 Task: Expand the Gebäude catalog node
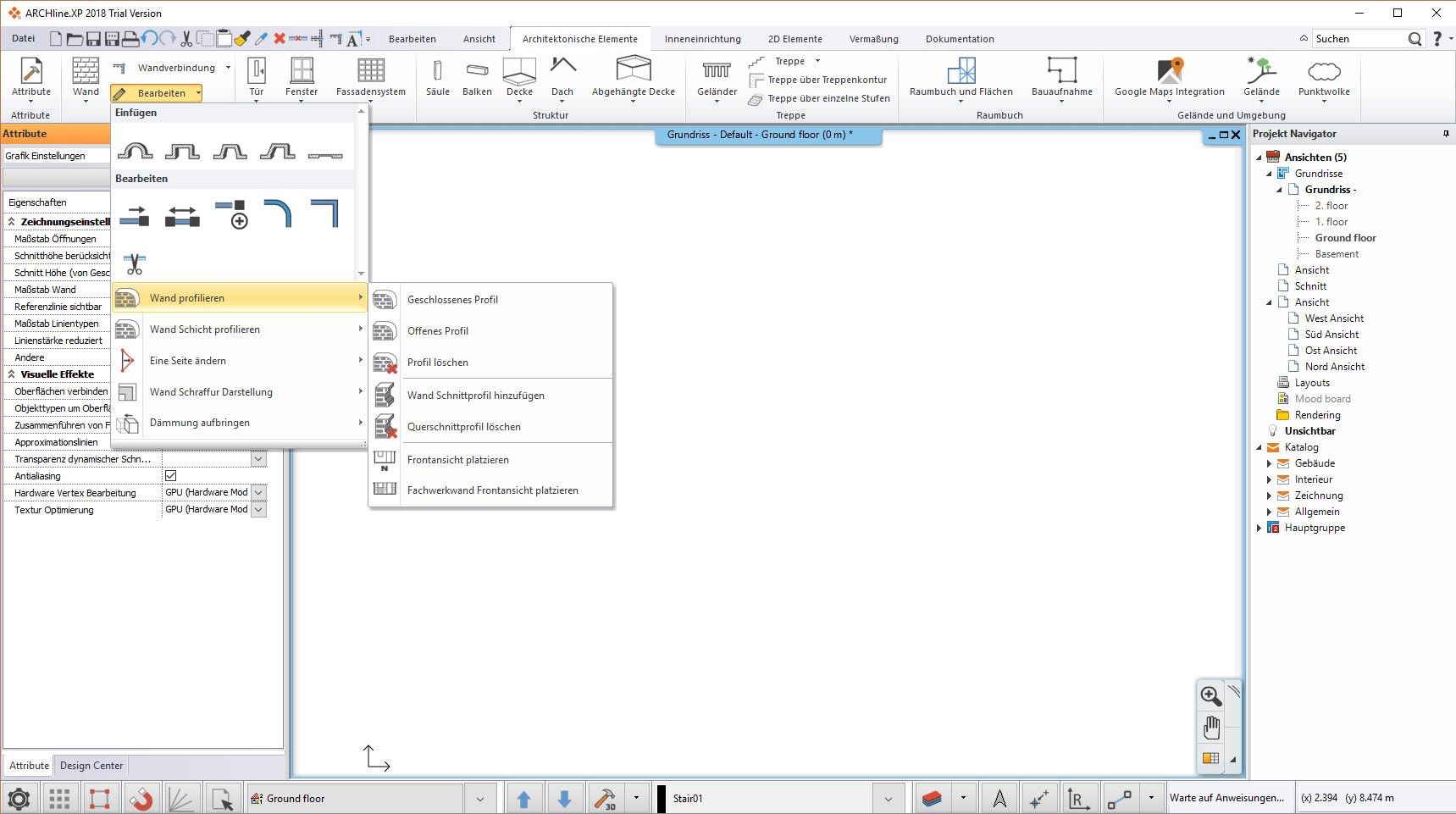(x=1269, y=463)
